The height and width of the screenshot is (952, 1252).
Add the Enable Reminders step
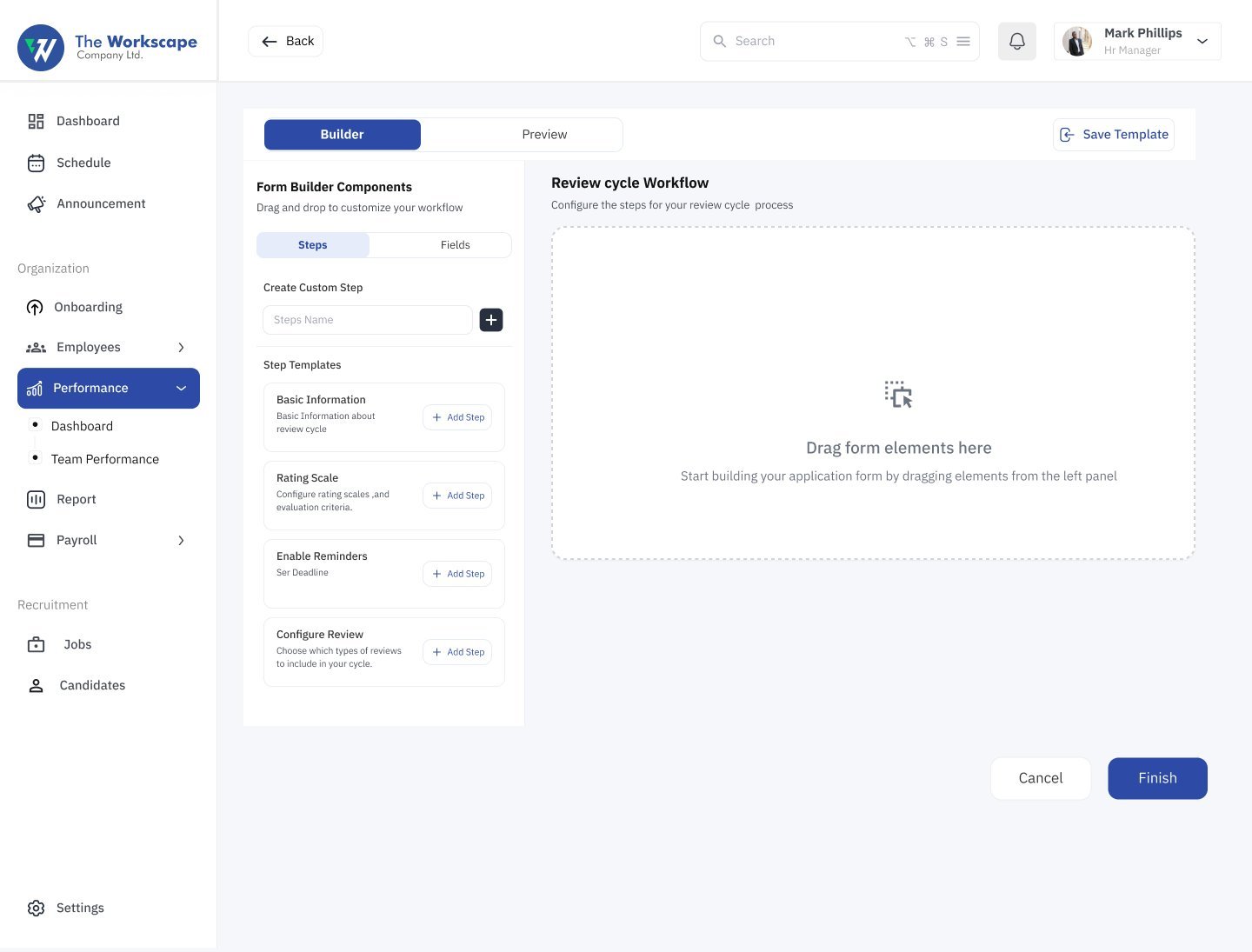(x=457, y=574)
